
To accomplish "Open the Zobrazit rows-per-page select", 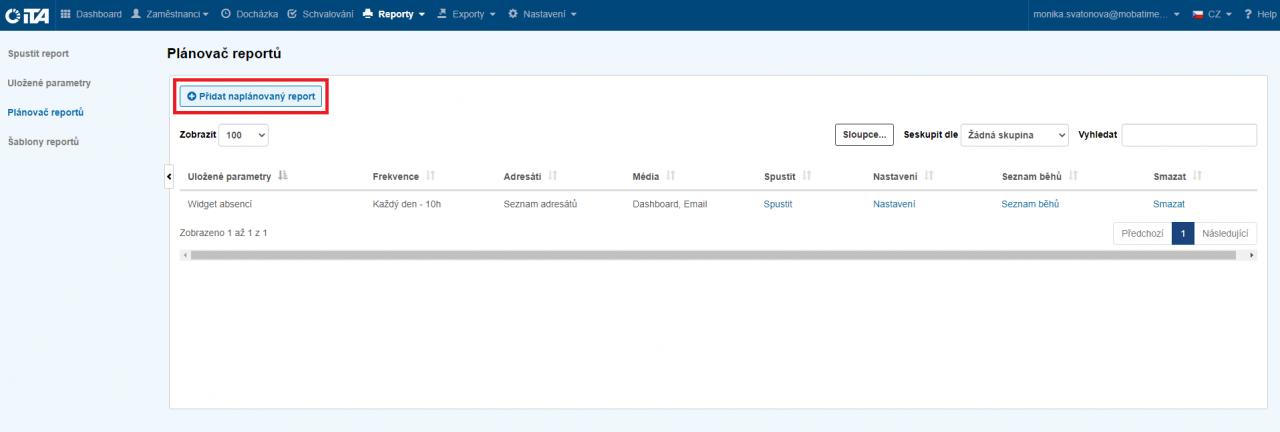I will (243, 135).
